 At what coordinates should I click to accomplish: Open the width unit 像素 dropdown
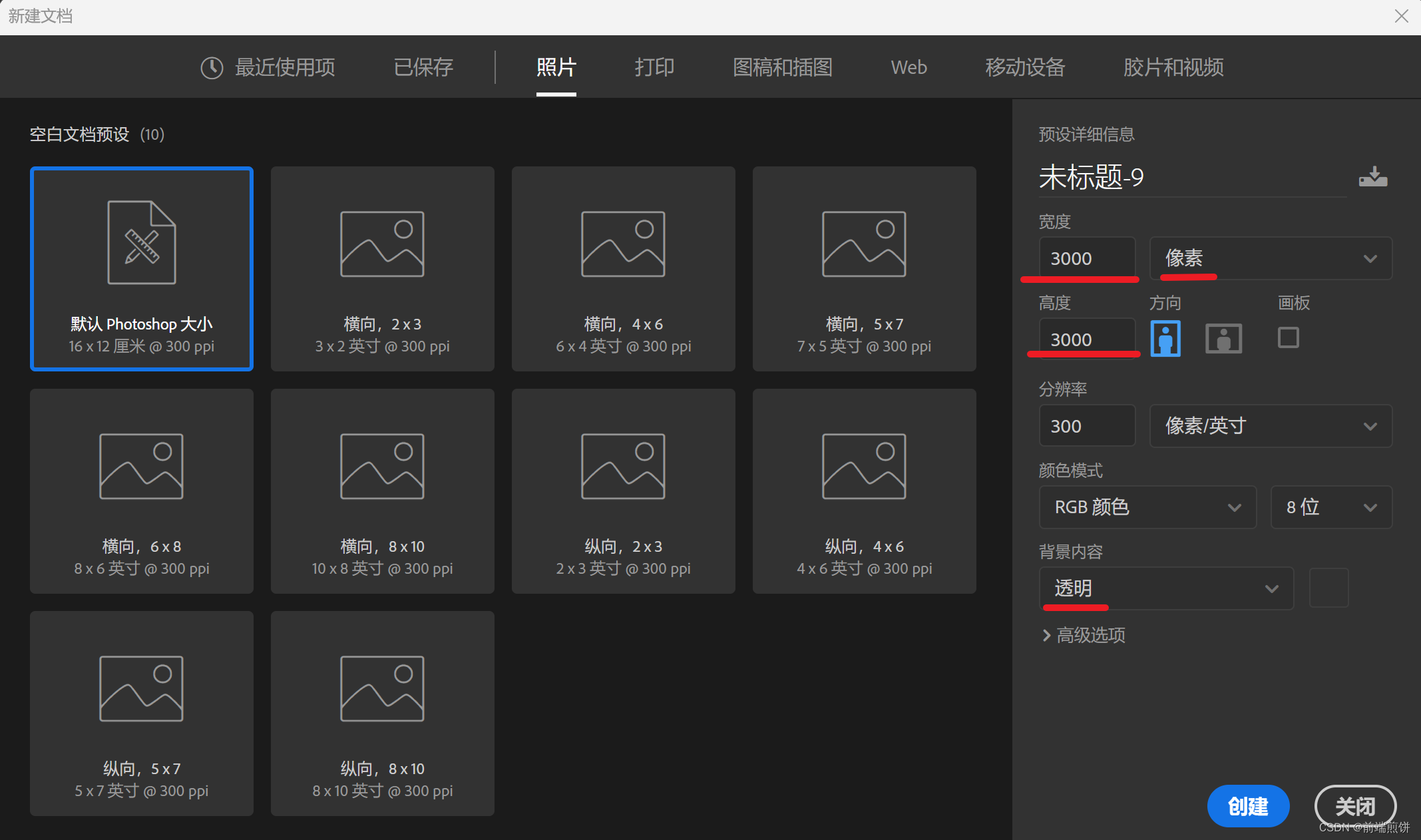(1270, 258)
